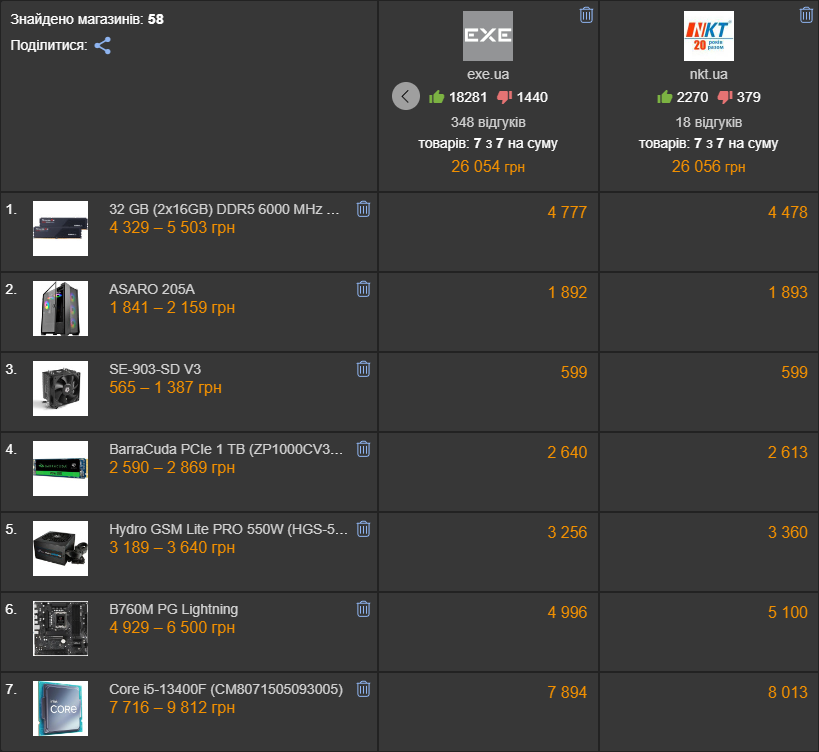
Task: Click nkt.ua motherboard price 5 100
Action: click(x=788, y=612)
